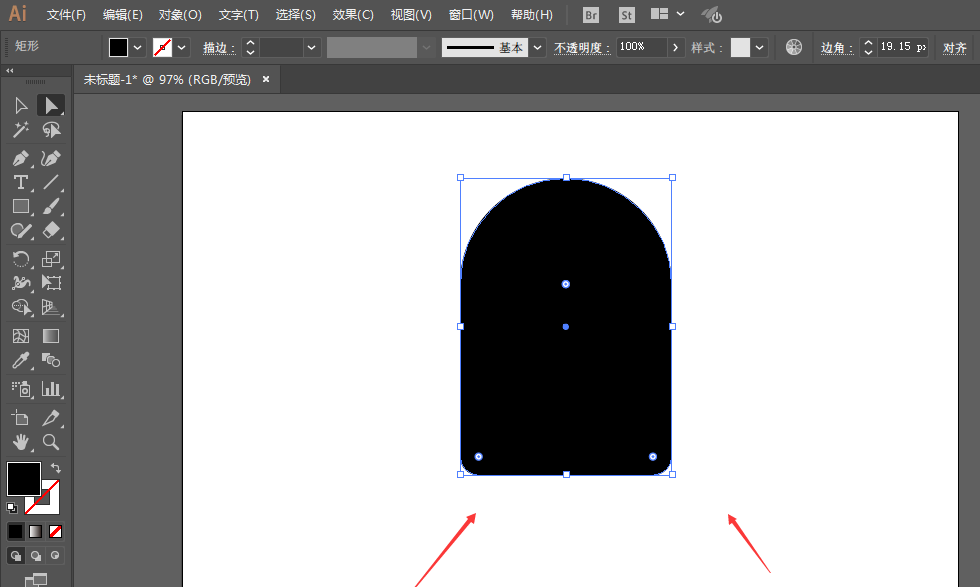Expand the opacity slider arrow next to 100%
This screenshot has width=980, height=587.
(675, 48)
